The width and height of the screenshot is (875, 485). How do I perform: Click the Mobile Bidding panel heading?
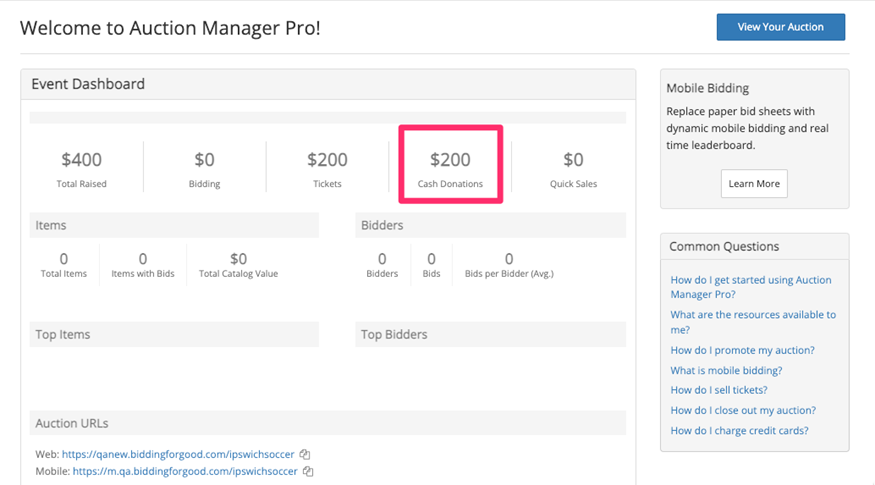click(x=707, y=88)
